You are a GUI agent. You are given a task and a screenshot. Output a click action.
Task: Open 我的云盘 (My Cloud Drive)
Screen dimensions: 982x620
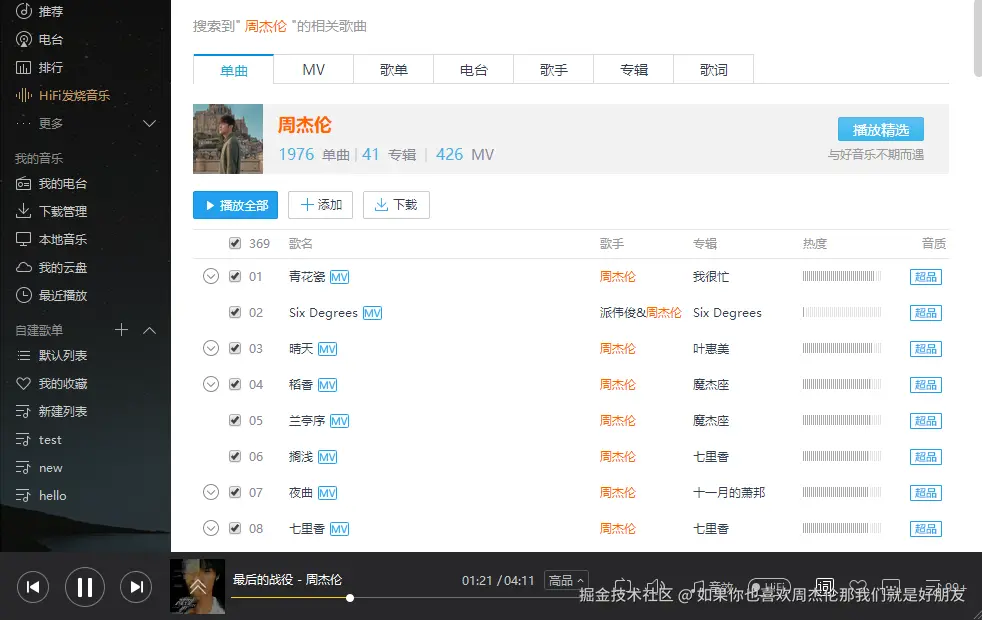pos(60,267)
